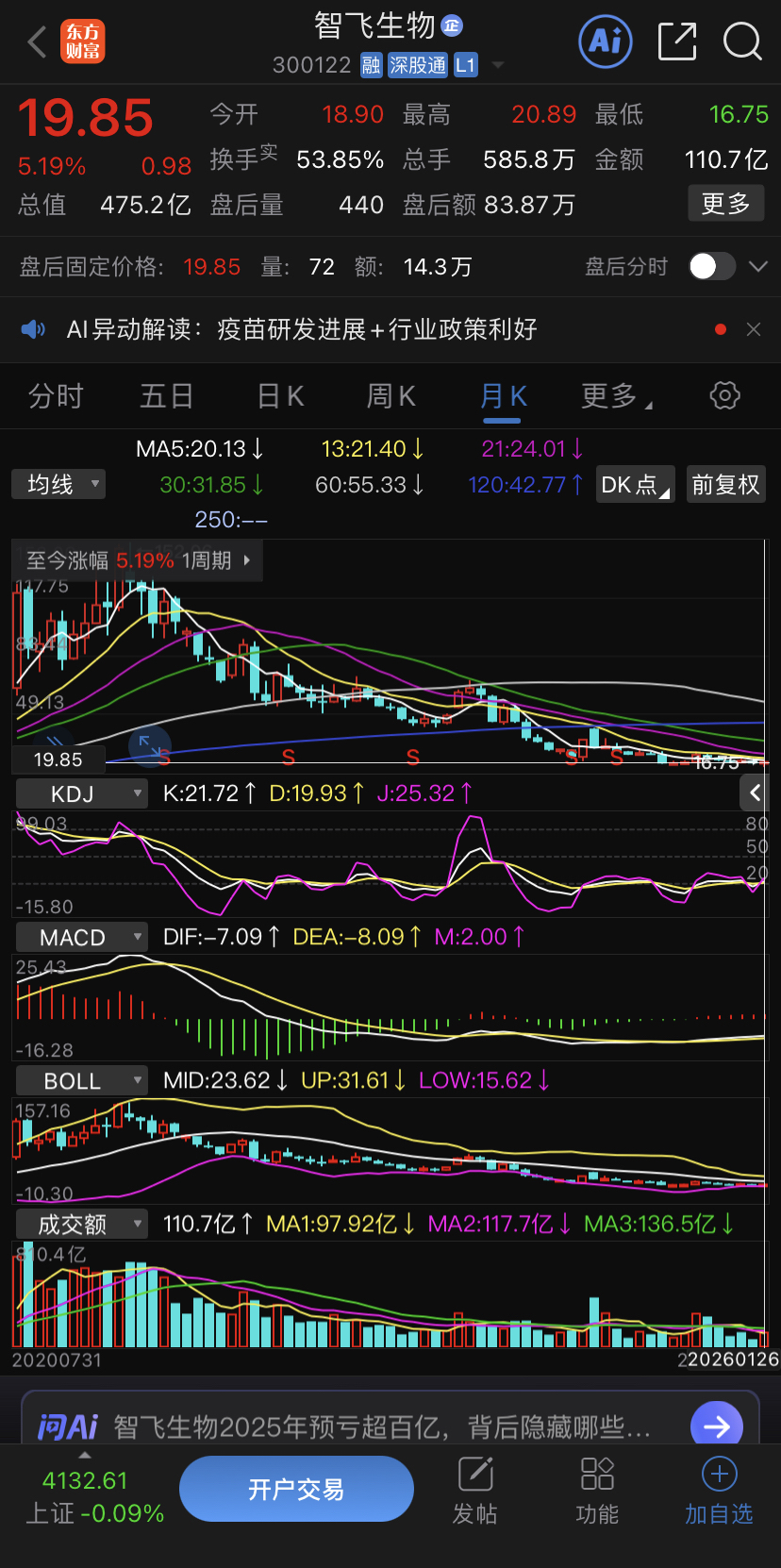
Task: Switch to 分时 chart tab
Action: [56, 396]
